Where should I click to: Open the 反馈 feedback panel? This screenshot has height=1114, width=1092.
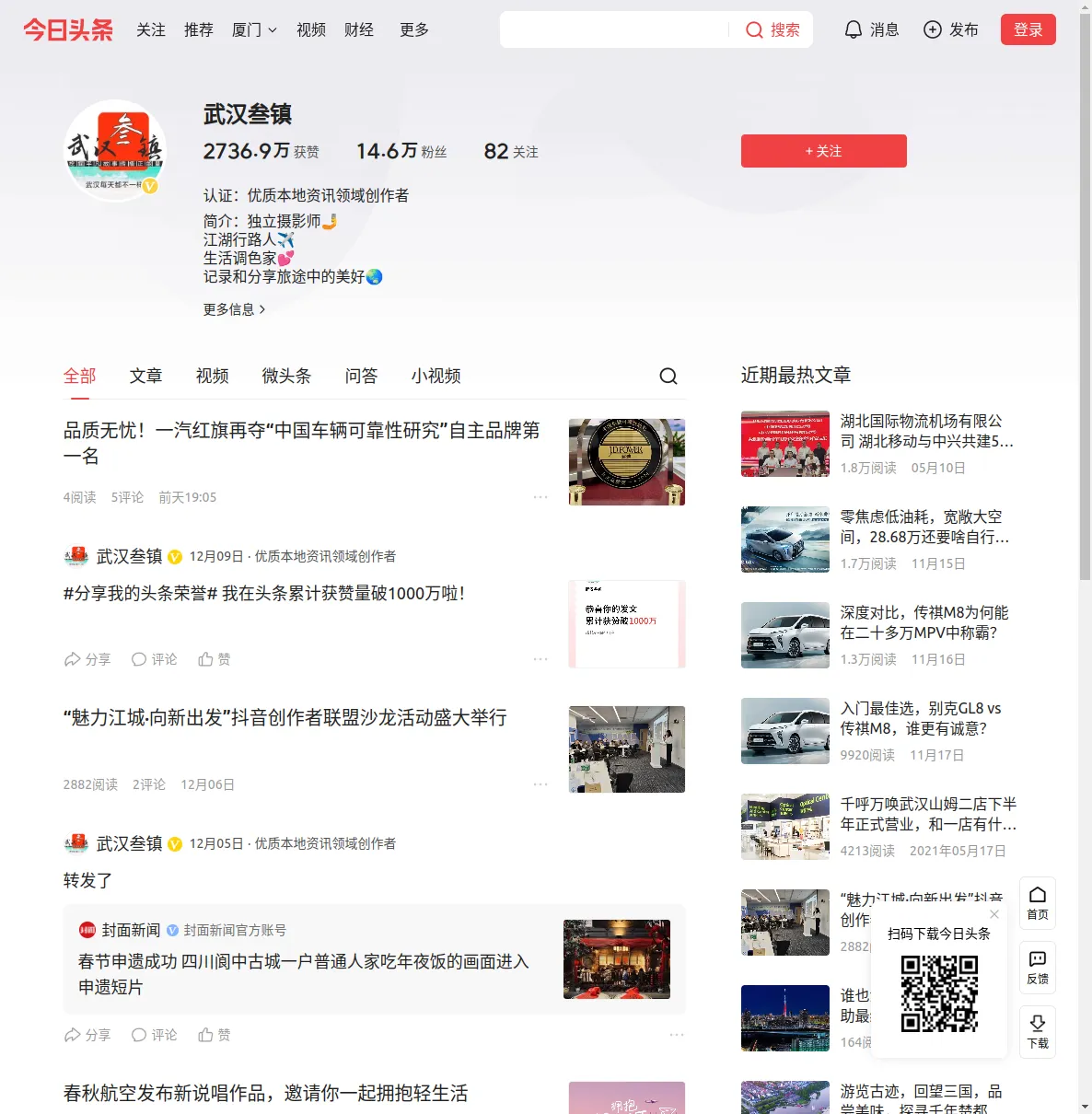coord(1038,968)
